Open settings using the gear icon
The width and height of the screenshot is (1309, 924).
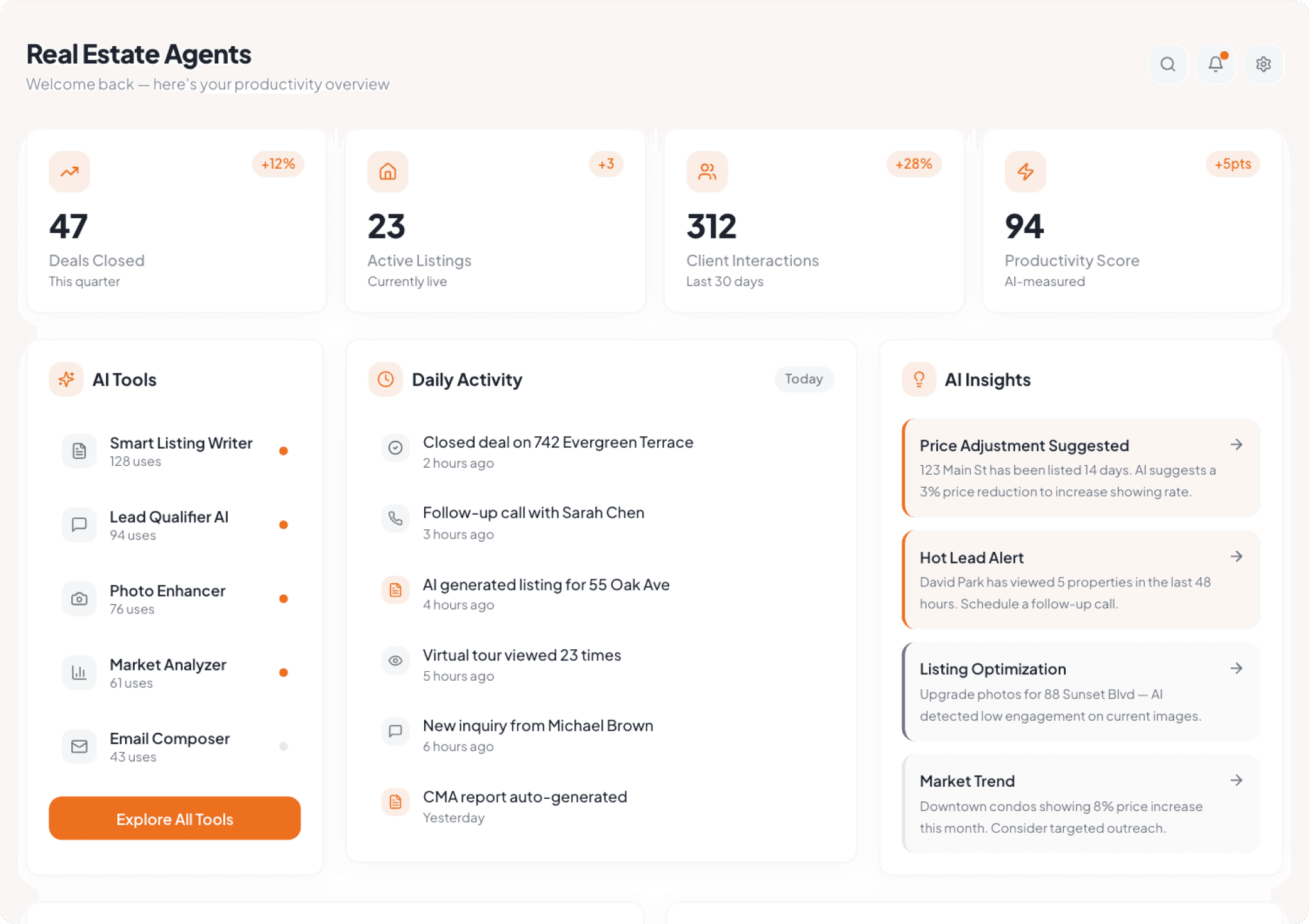click(x=1263, y=64)
